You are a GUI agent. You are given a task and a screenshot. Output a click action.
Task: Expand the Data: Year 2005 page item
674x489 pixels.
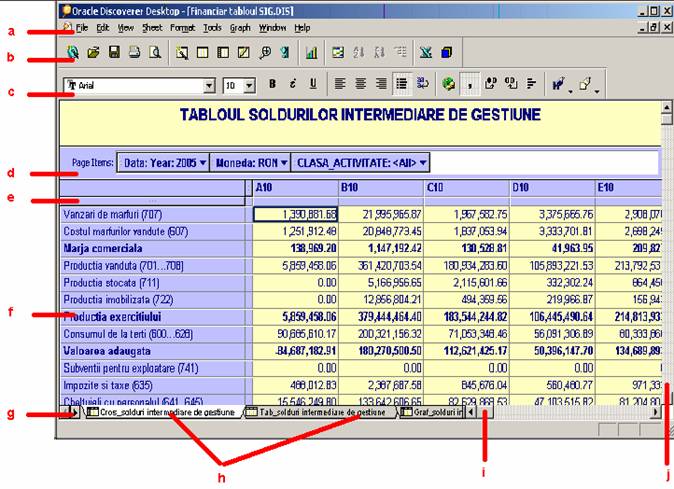point(165,162)
